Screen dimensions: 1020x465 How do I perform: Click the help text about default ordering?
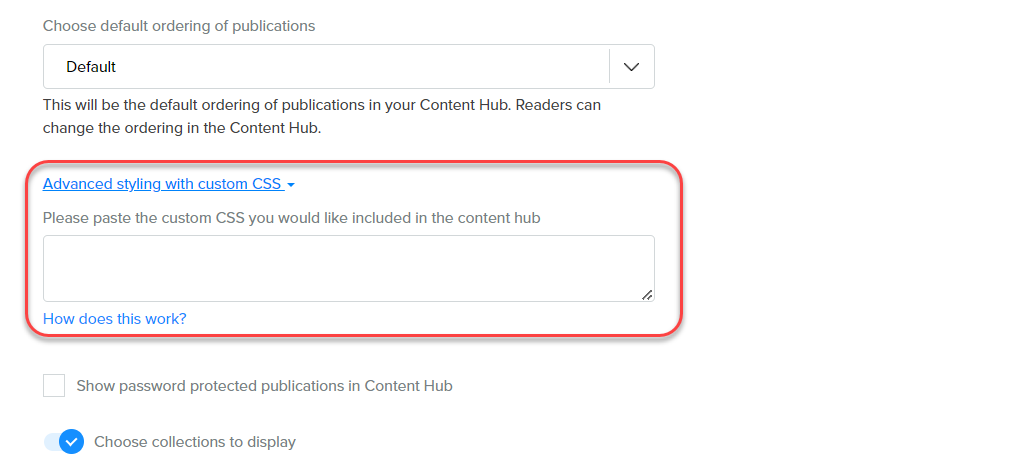321,104
